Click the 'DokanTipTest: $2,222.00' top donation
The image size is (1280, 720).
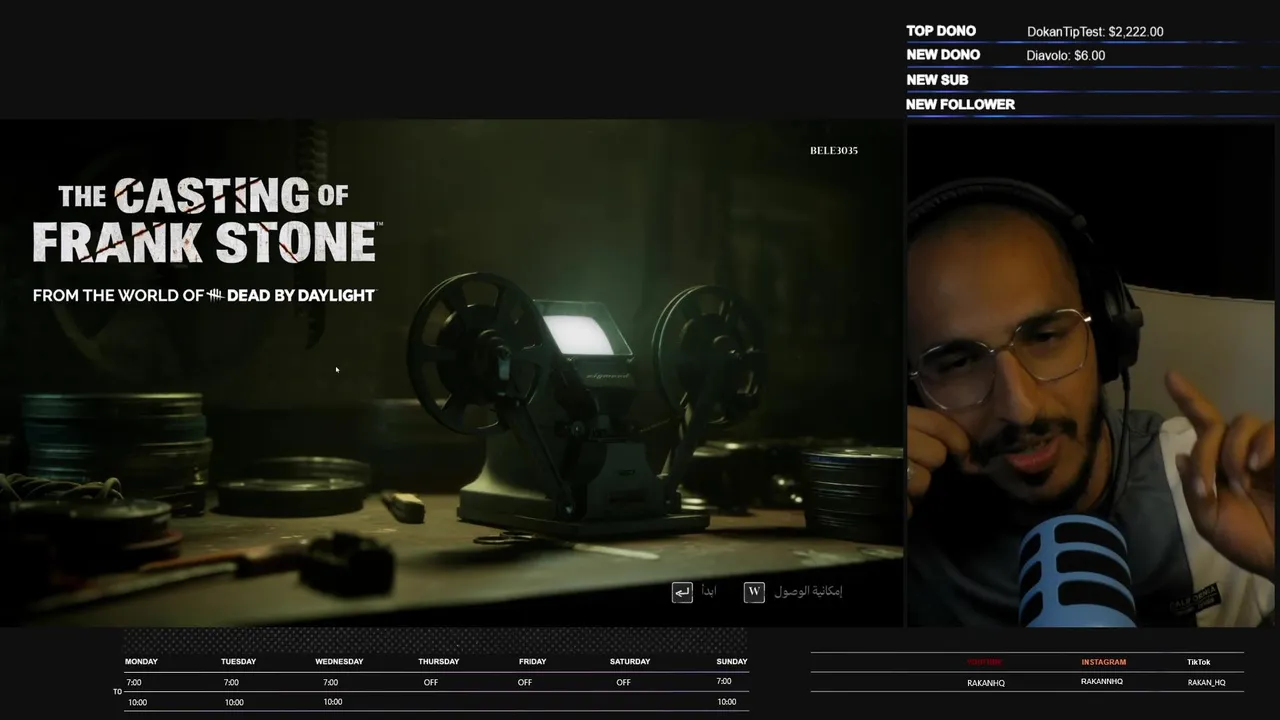pyautogui.click(x=1095, y=32)
